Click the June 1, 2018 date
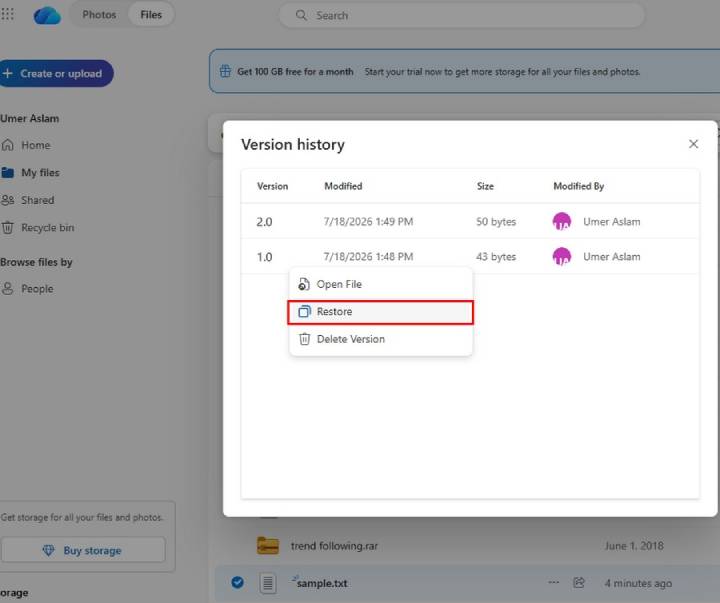720x603 pixels. point(634,546)
